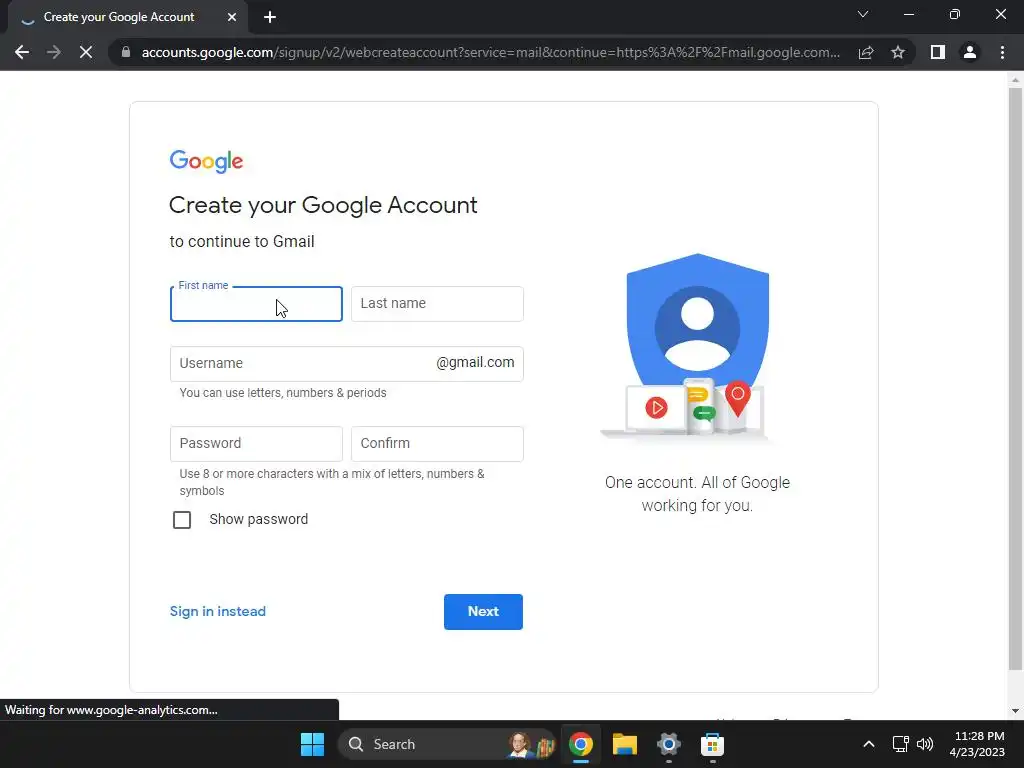
Task: Click 'One account. All of Google' caption
Action: point(697,483)
